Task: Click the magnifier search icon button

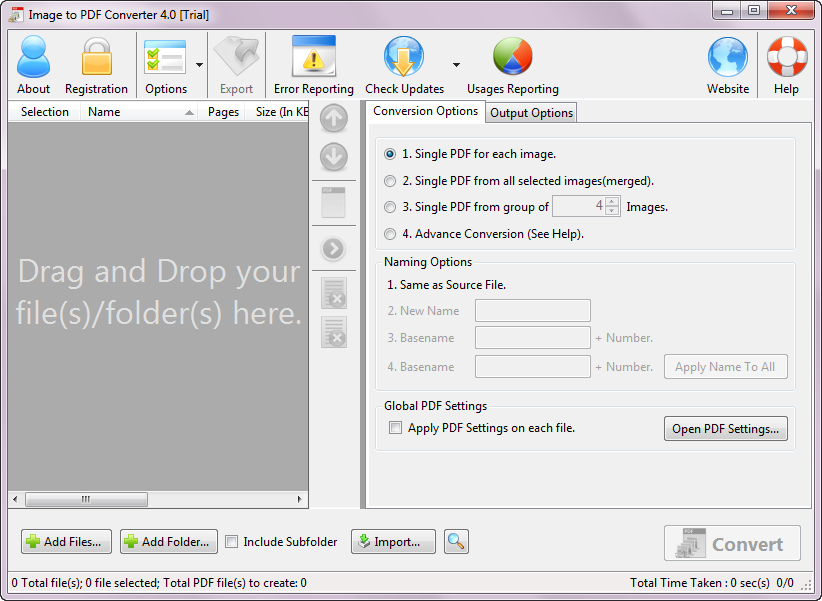Action: coord(456,541)
